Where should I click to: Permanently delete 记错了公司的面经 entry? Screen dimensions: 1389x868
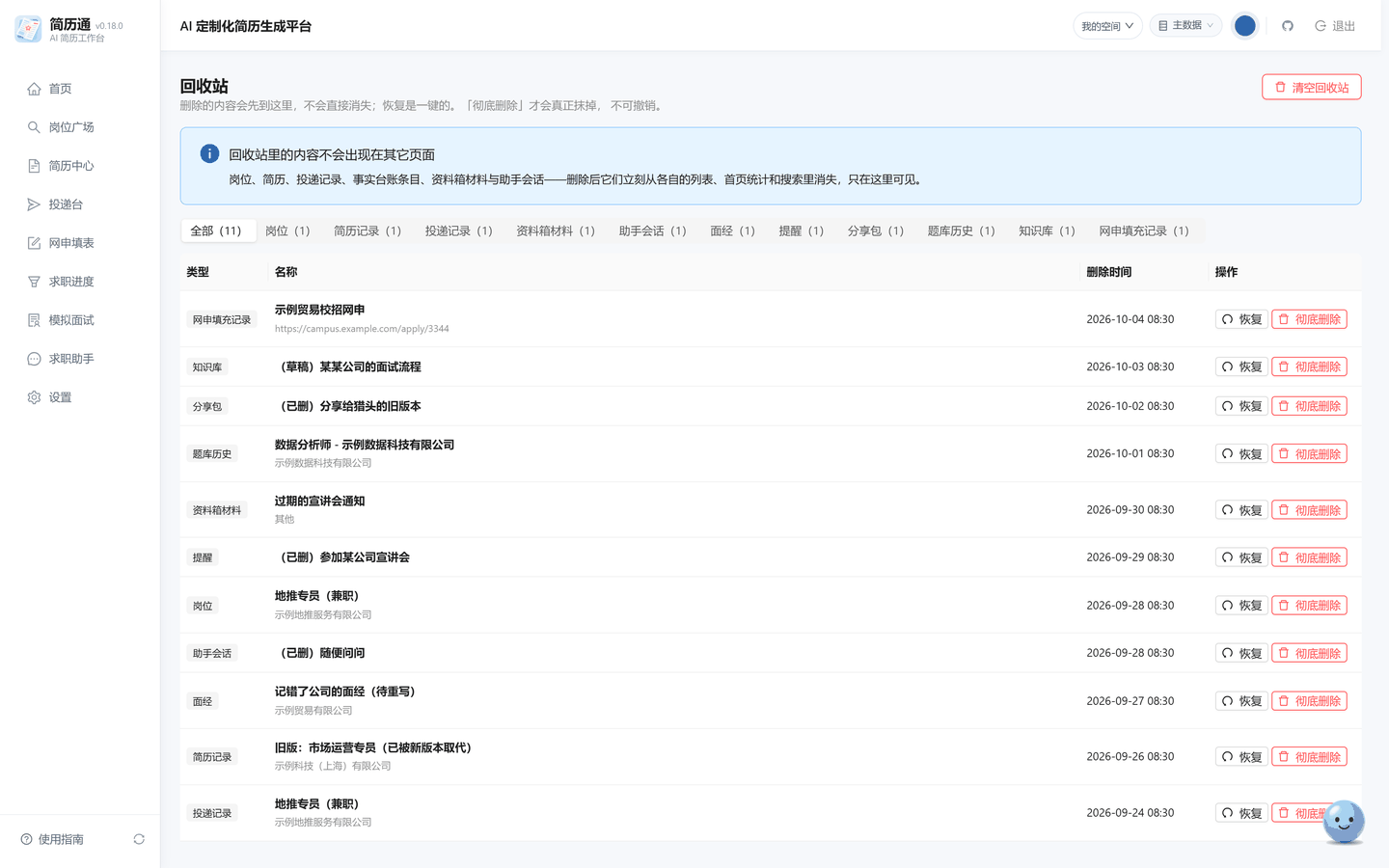click(1309, 701)
